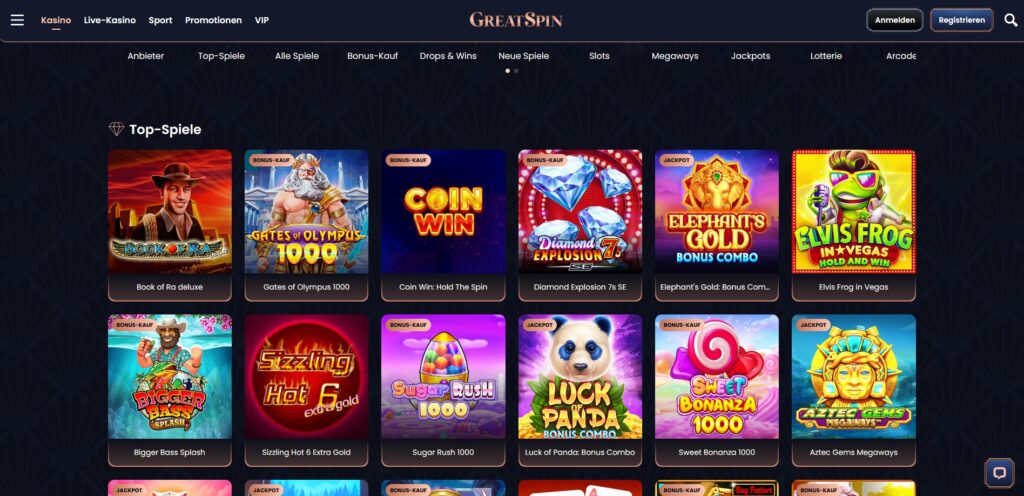Viewport: 1024px width, 496px height.
Task: Click the search magnifier icon
Action: tap(1010, 20)
